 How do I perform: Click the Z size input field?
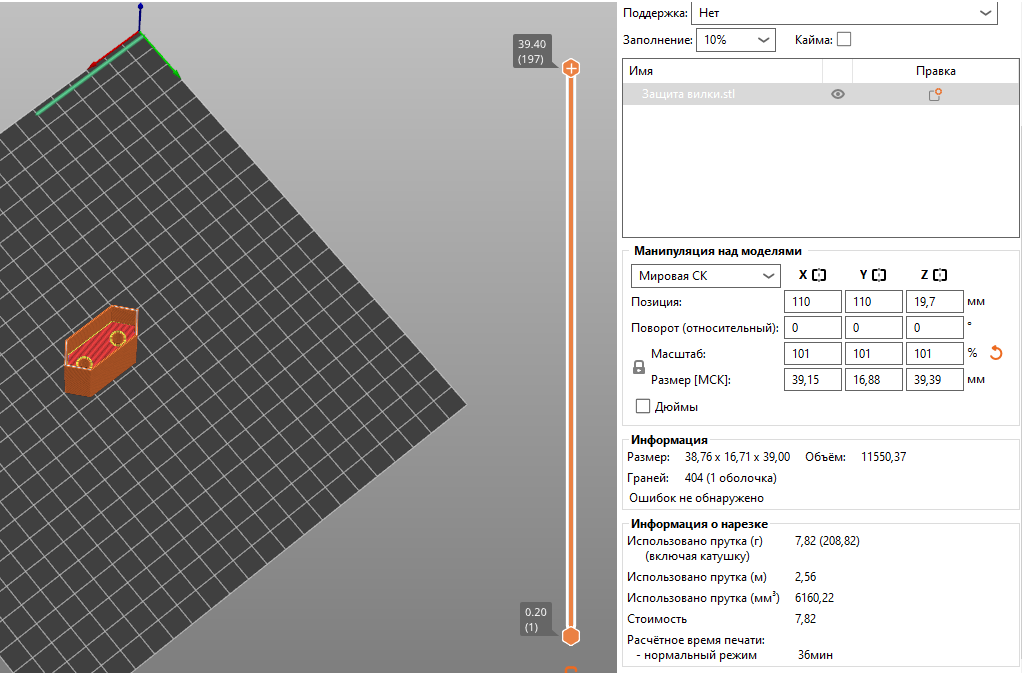pos(934,380)
